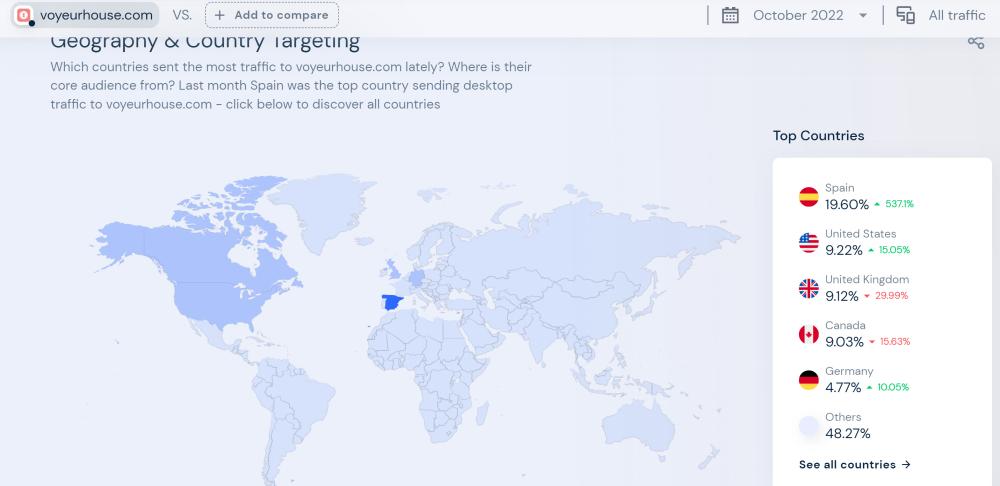1000x486 pixels.
Task: Click Add to compare button
Action: [x=271, y=15]
